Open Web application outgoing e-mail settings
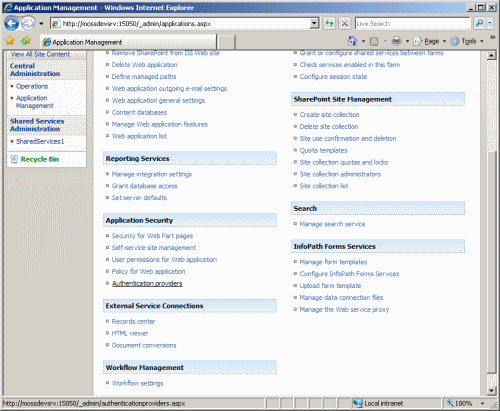This screenshot has height=411, width=500. coord(169,89)
